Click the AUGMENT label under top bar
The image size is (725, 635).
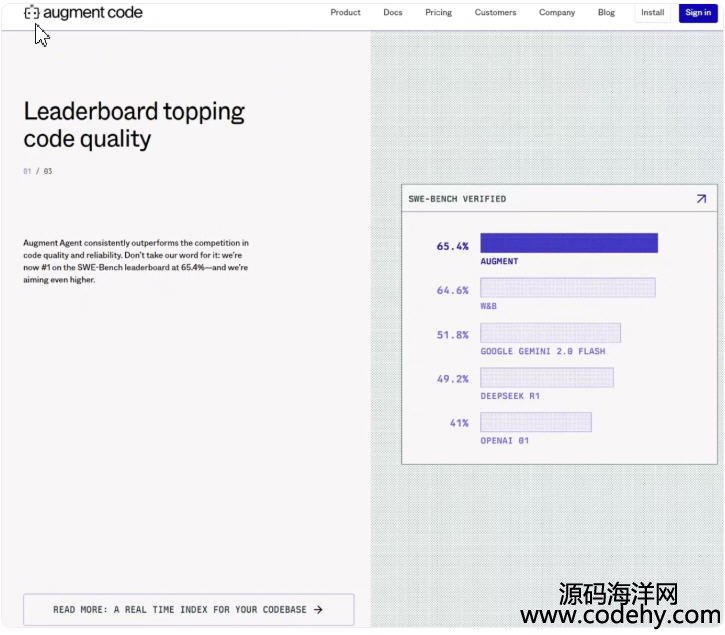[x=499, y=261]
